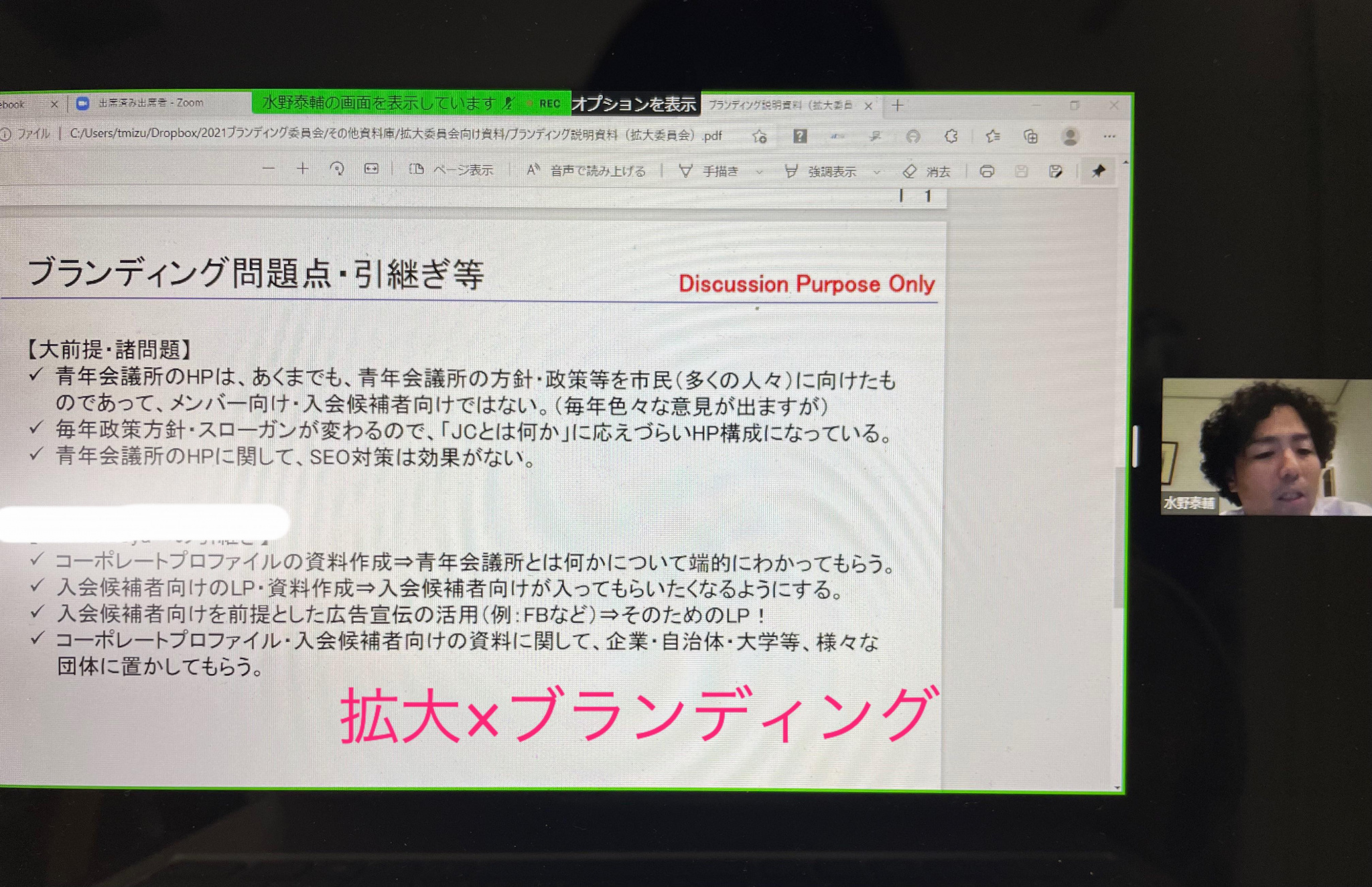Image resolution: width=1372 pixels, height=887 pixels.
Task: Click the PDF file path address bar
Action: [395, 135]
